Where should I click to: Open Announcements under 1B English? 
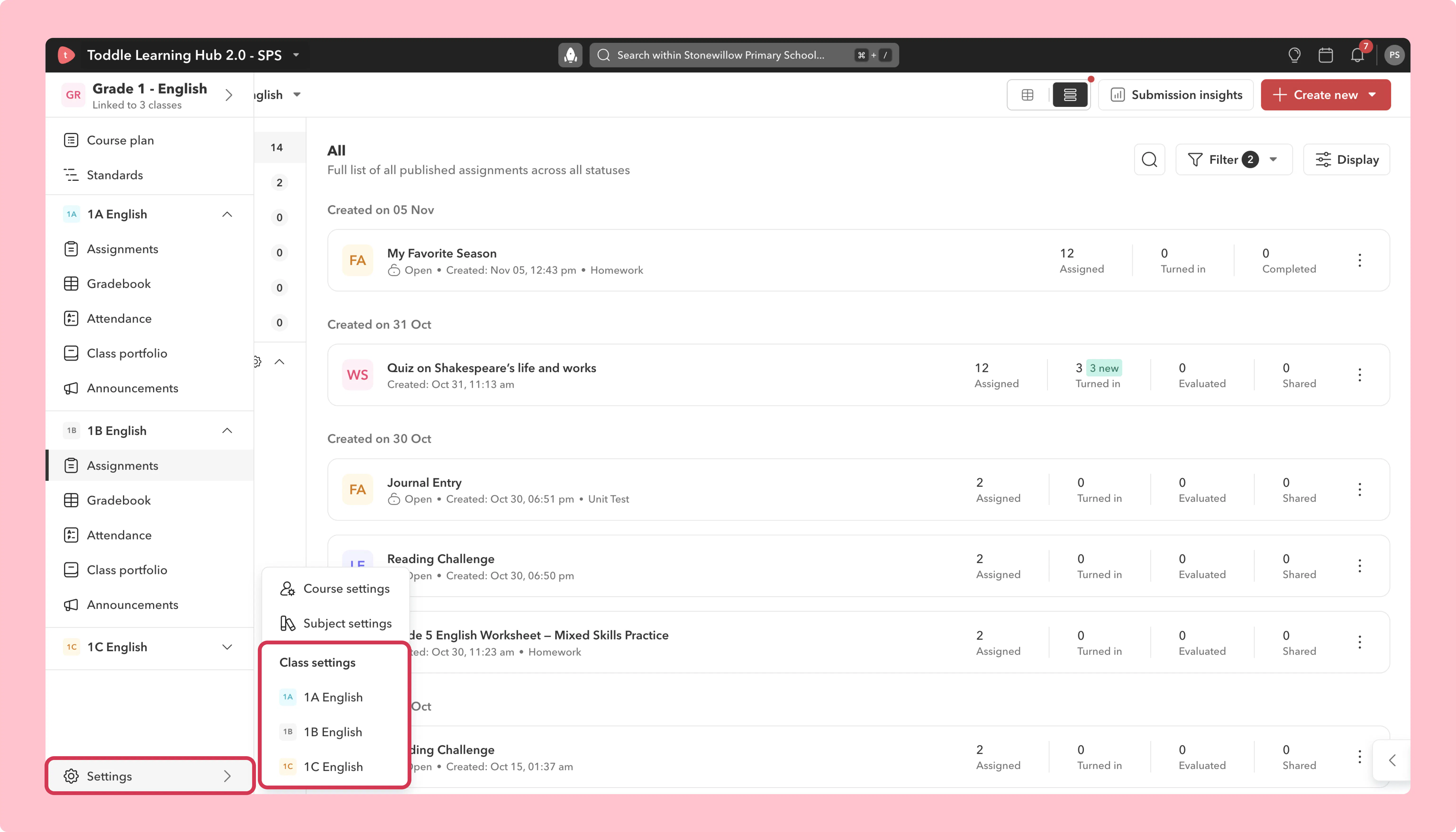tap(150, 605)
